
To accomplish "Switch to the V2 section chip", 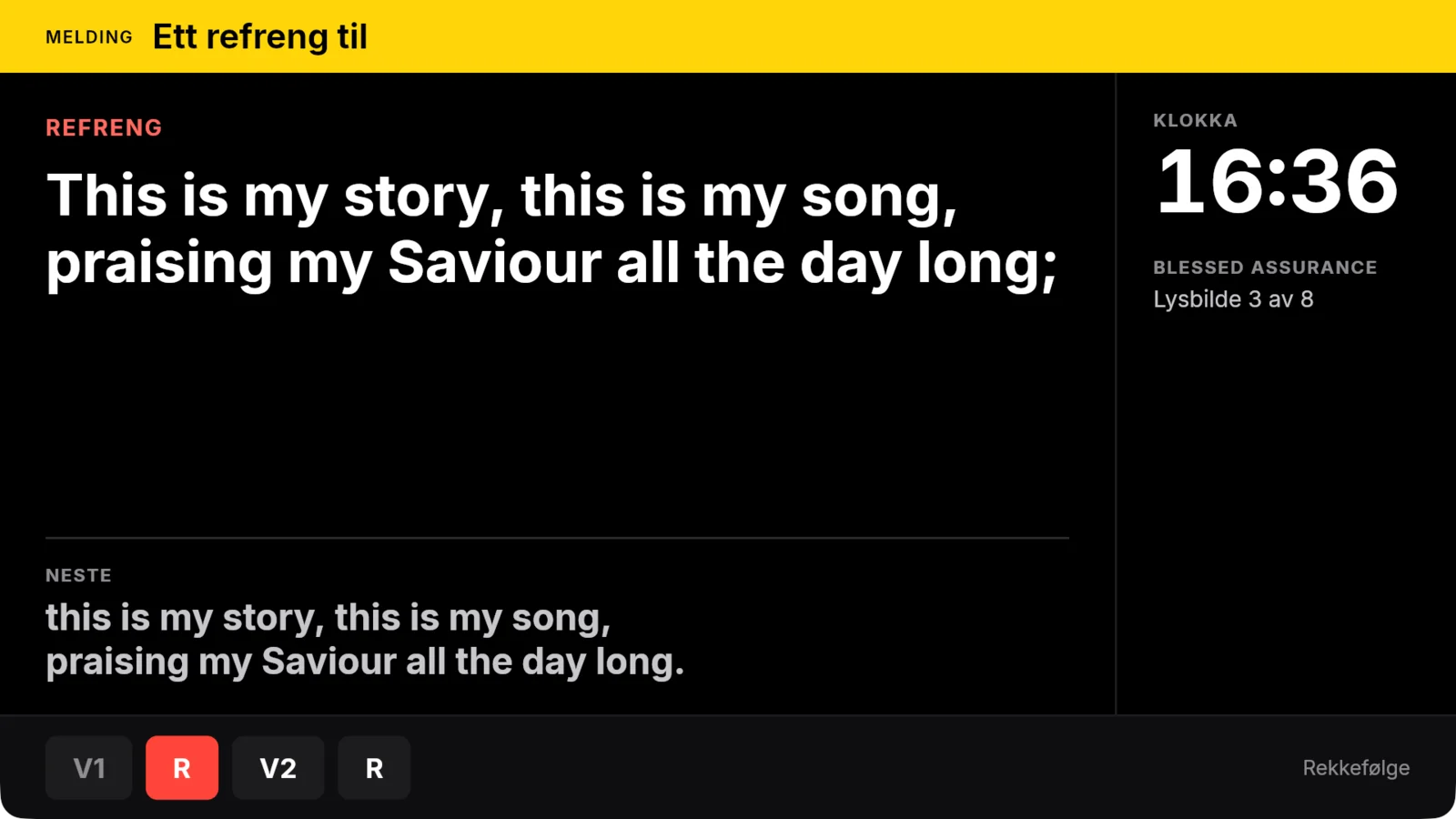I will click(x=278, y=768).
